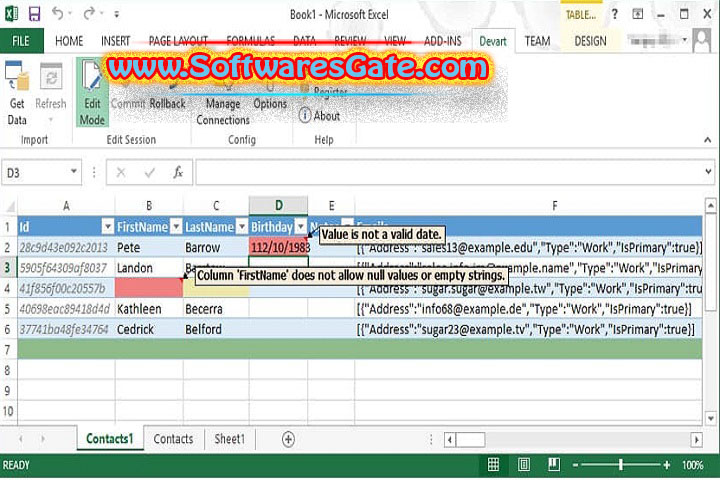Open Devart Options
The image size is (720, 480).
click(x=270, y=104)
